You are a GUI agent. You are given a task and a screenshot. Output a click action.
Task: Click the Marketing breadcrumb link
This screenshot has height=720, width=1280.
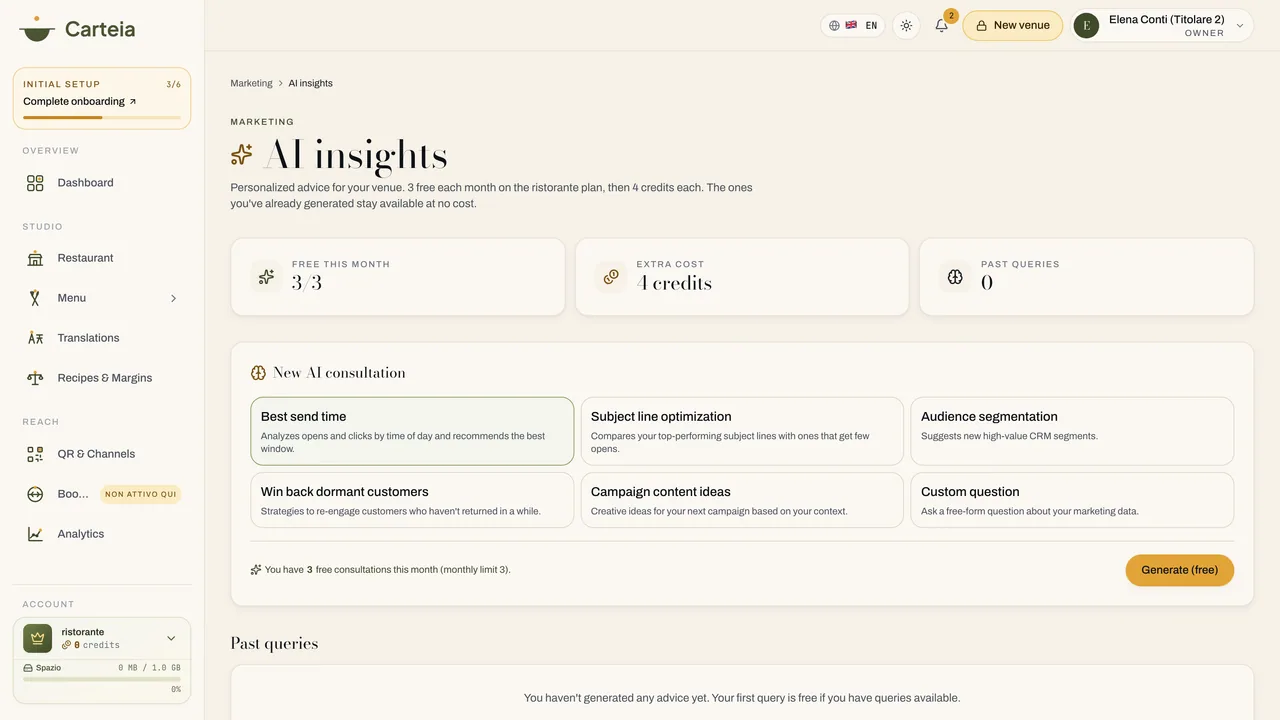point(251,83)
